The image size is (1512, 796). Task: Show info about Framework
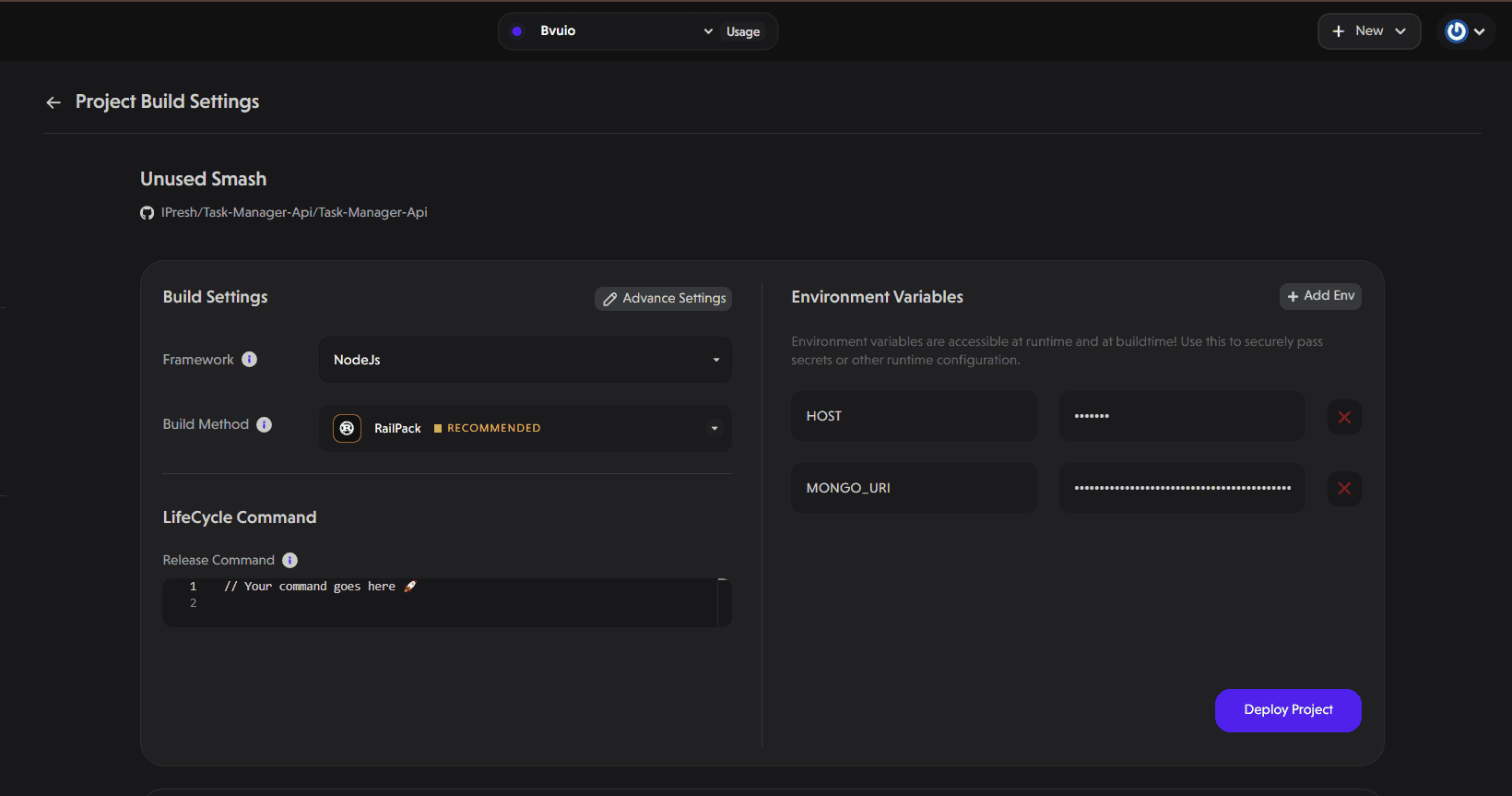pyautogui.click(x=250, y=360)
